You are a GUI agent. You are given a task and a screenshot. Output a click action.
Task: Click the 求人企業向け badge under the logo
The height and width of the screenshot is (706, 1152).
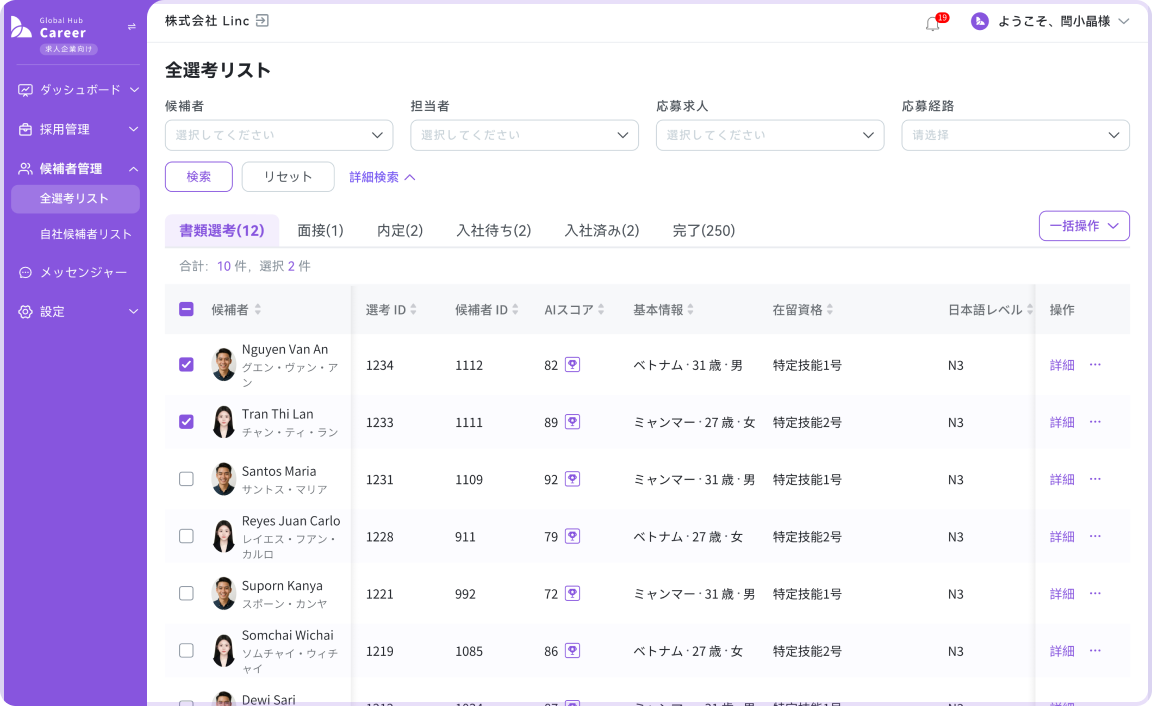pos(69,49)
